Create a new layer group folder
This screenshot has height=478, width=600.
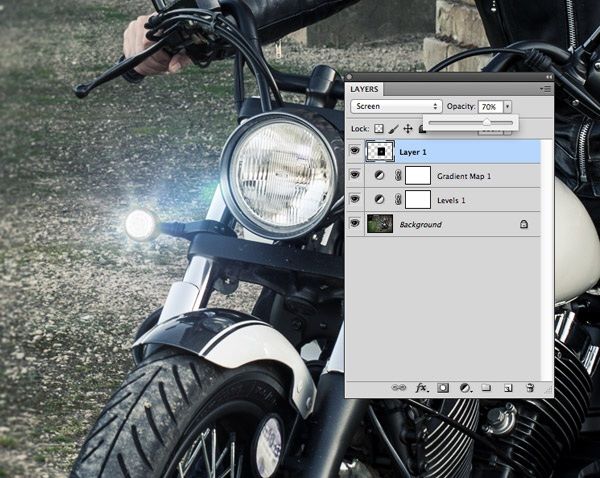click(487, 387)
